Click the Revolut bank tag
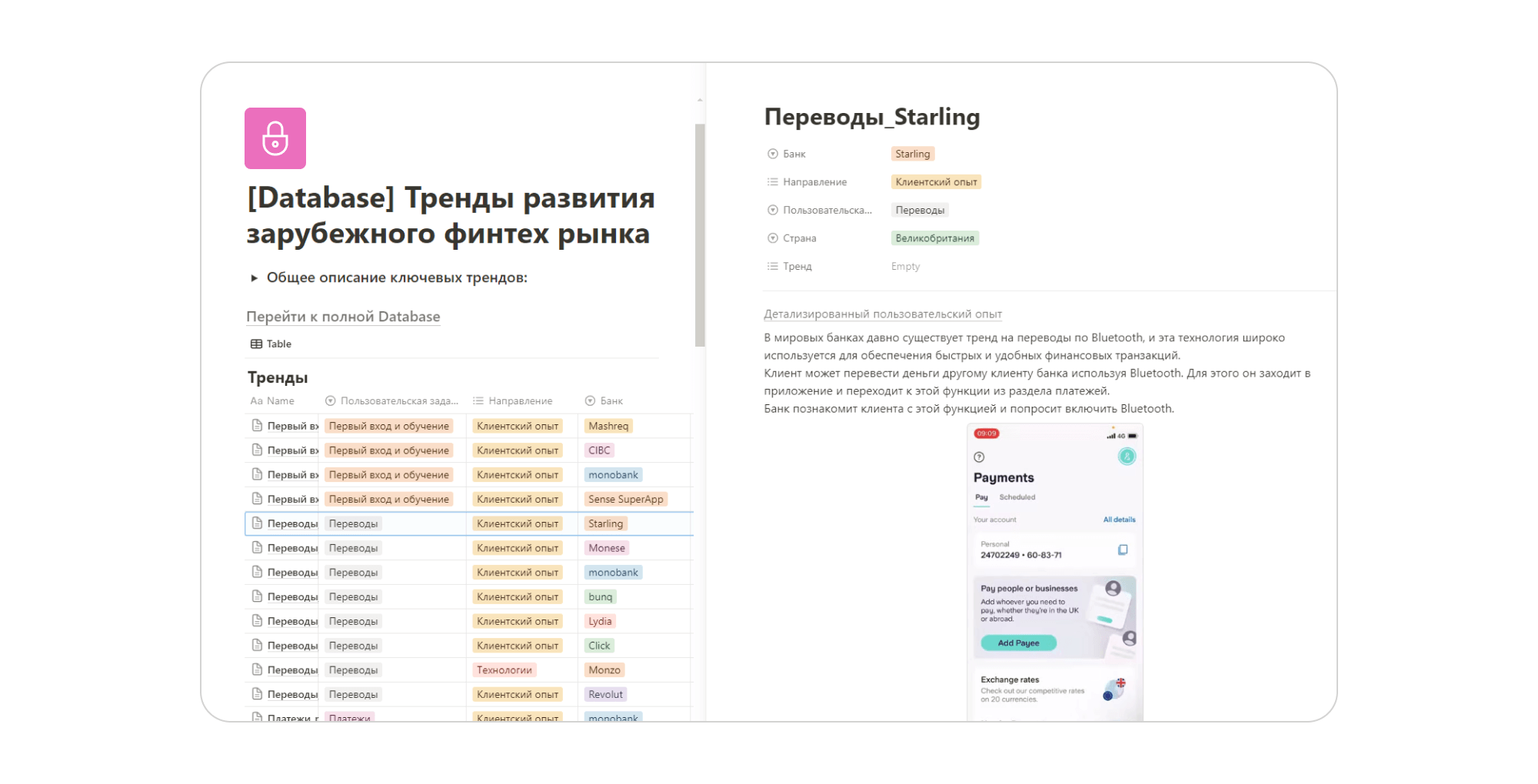This screenshot has height=784, width=1538. (x=605, y=695)
